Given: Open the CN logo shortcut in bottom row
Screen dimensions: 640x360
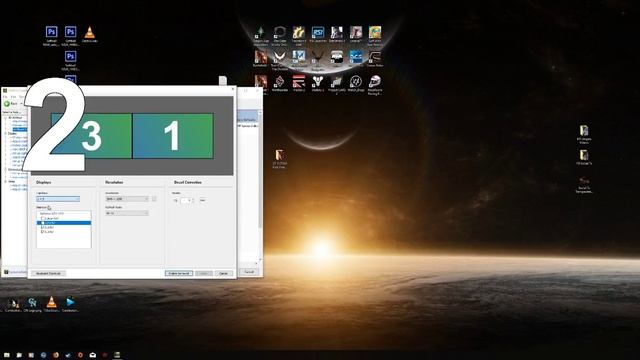Looking at the screenshot, I should (x=32, y=302).
